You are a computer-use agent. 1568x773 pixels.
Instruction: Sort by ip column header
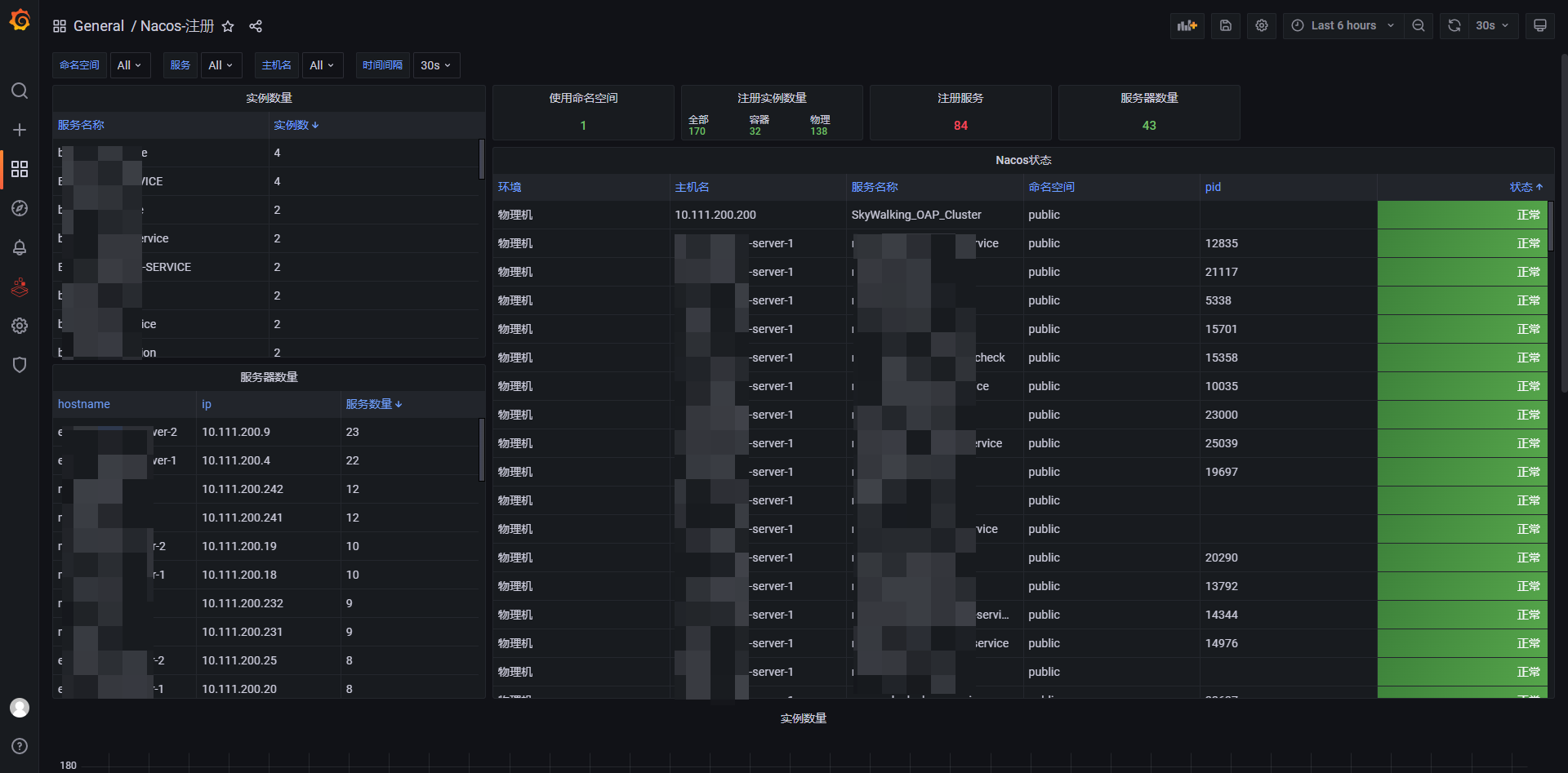[x=207, y=404]
